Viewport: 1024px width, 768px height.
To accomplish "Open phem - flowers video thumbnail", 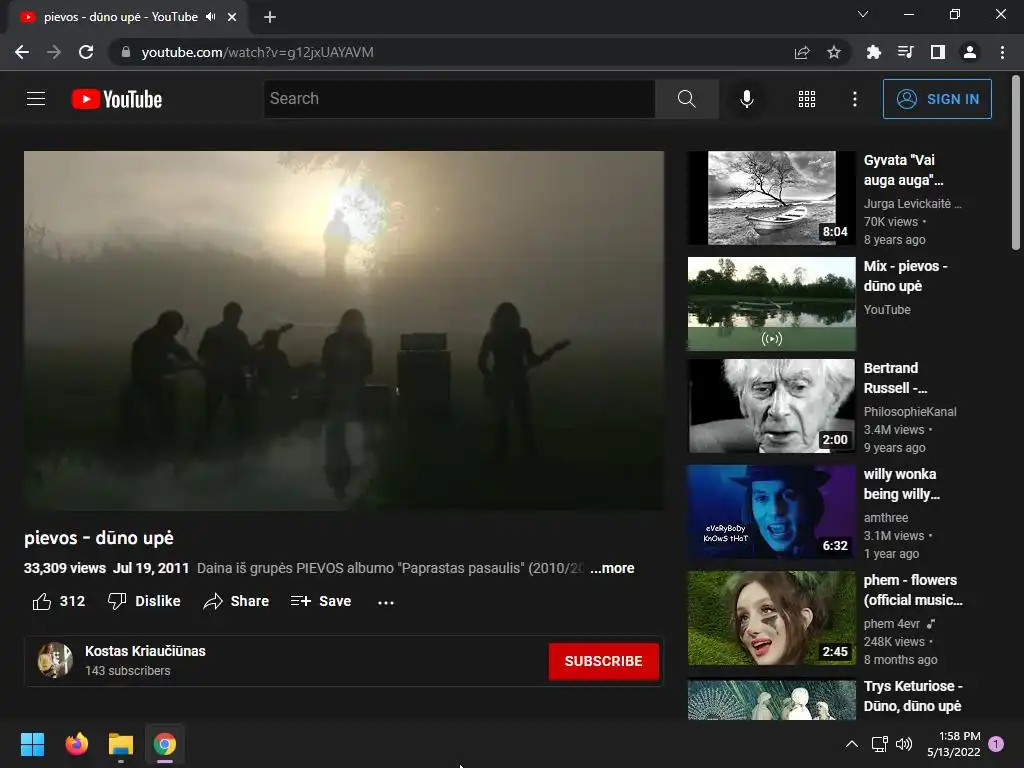I will coord(771,618).
